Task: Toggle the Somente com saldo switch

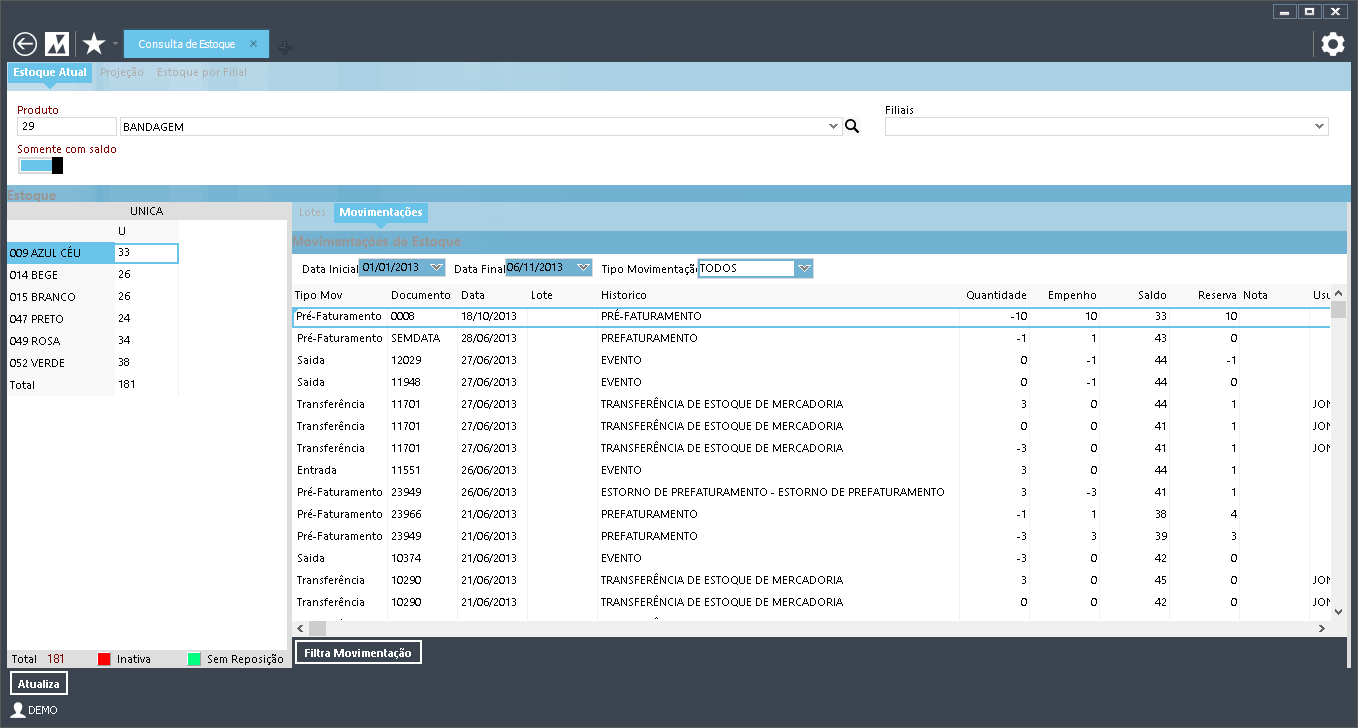Action: pyautogui.click(x=41, y=165)
